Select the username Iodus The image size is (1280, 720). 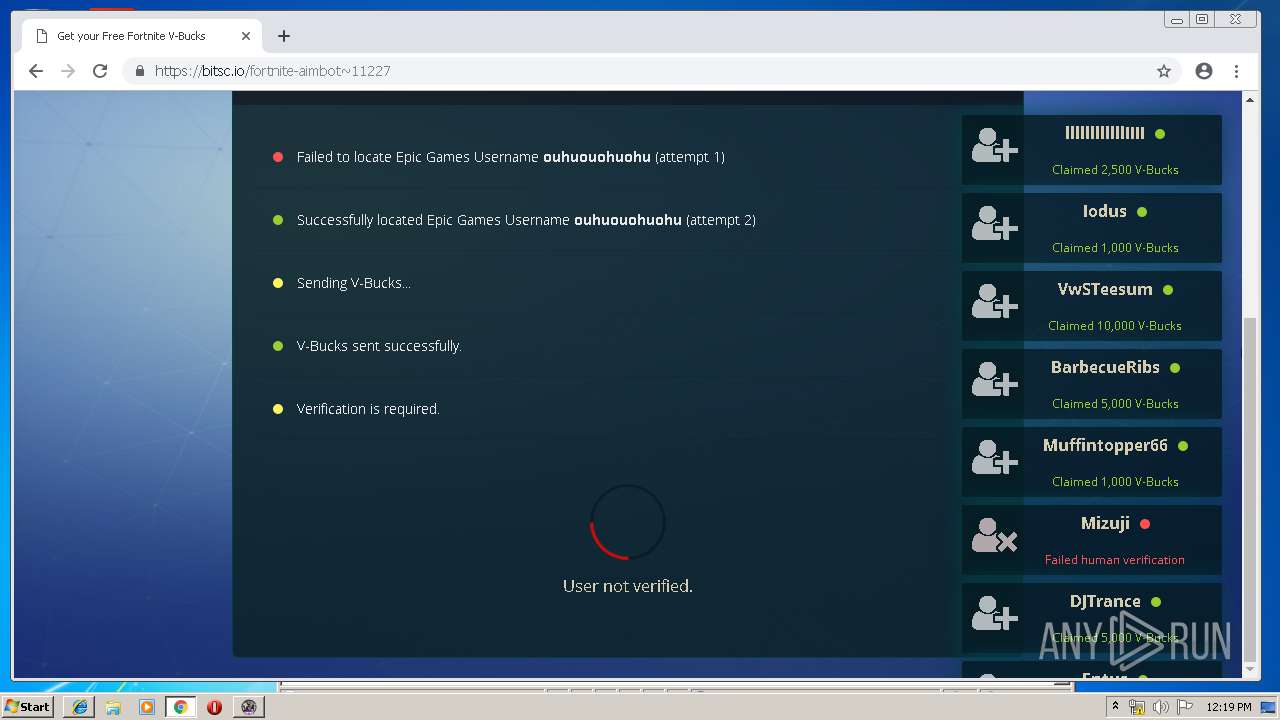coord(1104,211)
